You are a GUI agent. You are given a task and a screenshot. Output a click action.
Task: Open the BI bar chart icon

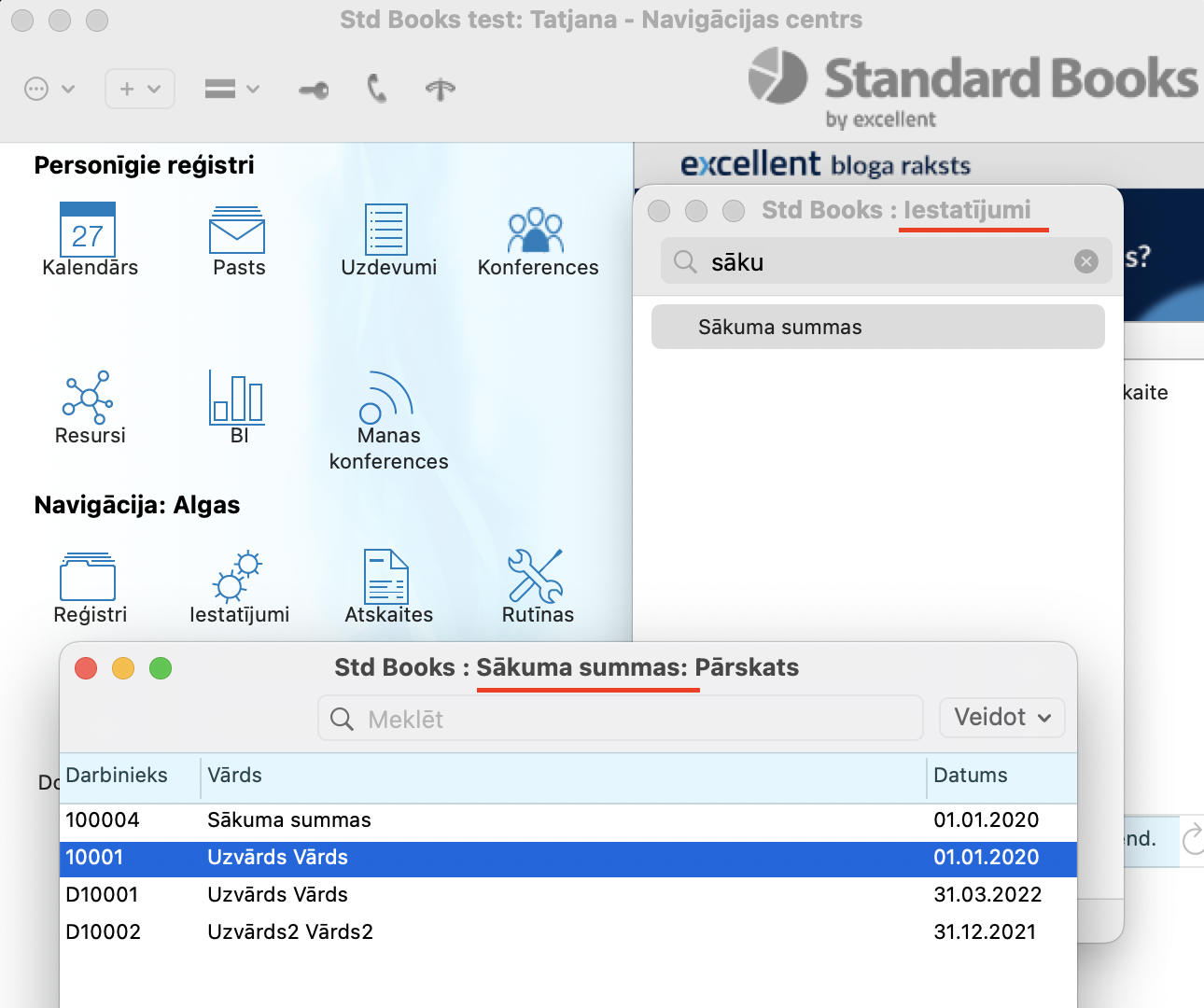237,397
